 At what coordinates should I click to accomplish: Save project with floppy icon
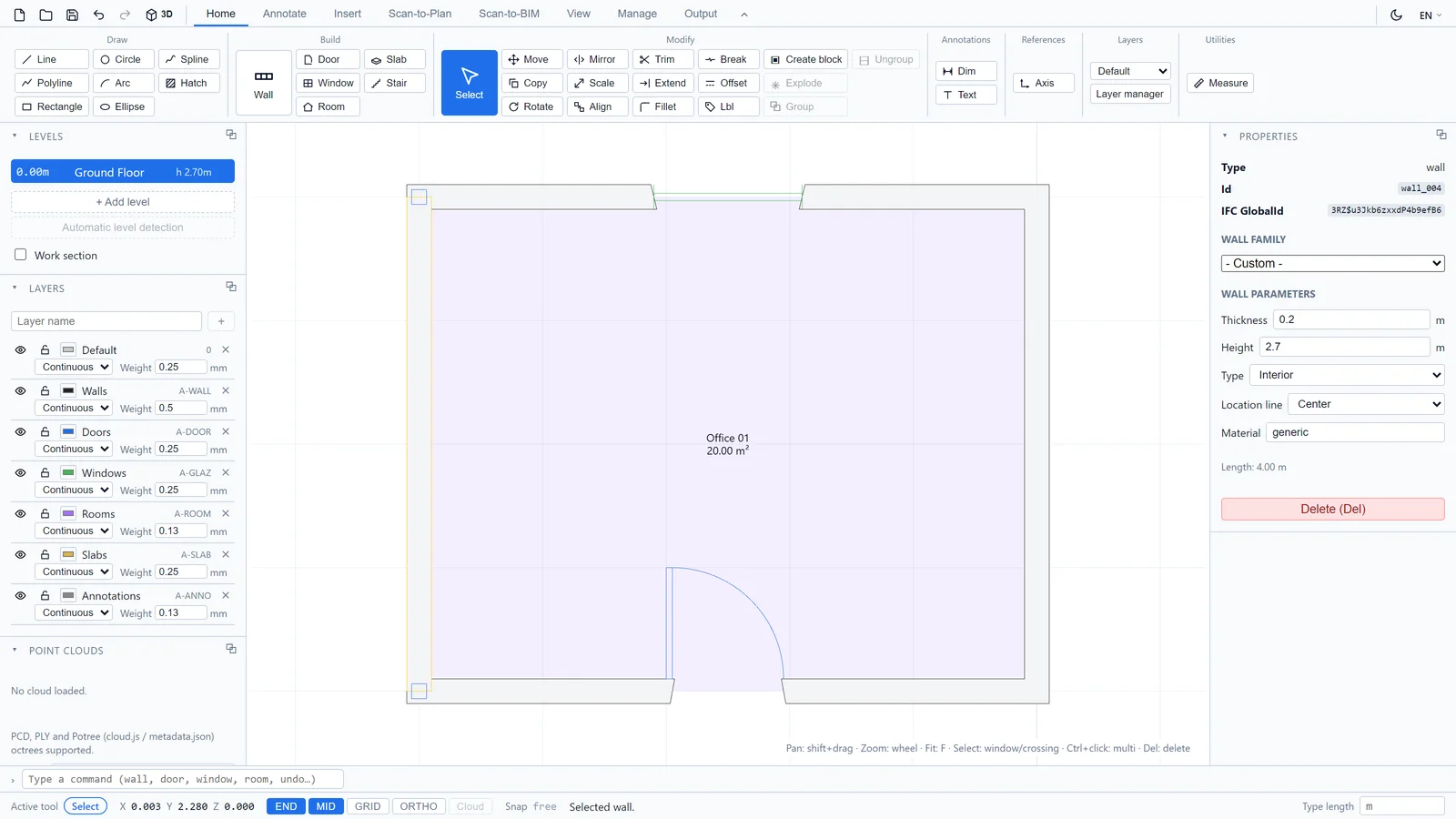(72, 15)
